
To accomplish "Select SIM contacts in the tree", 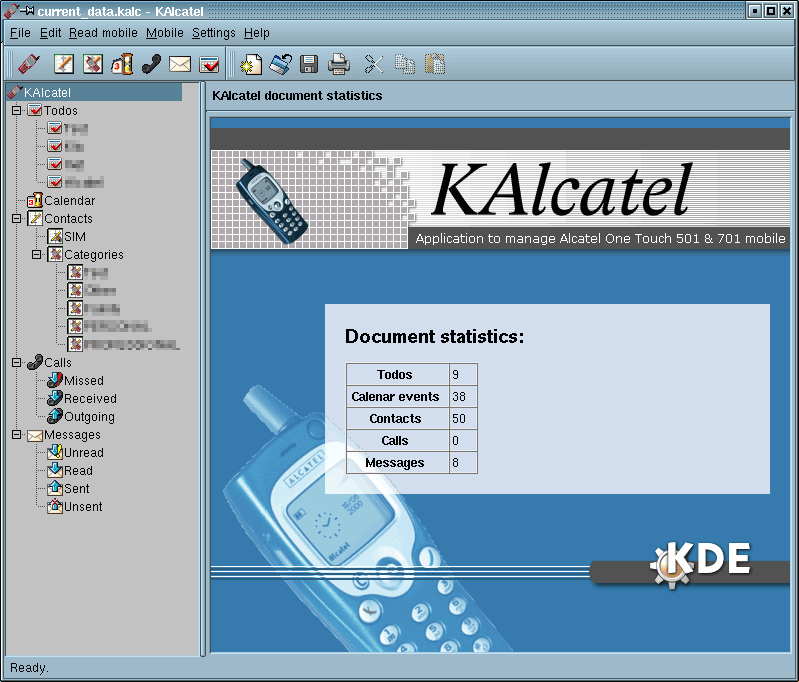I will (75, 237).
